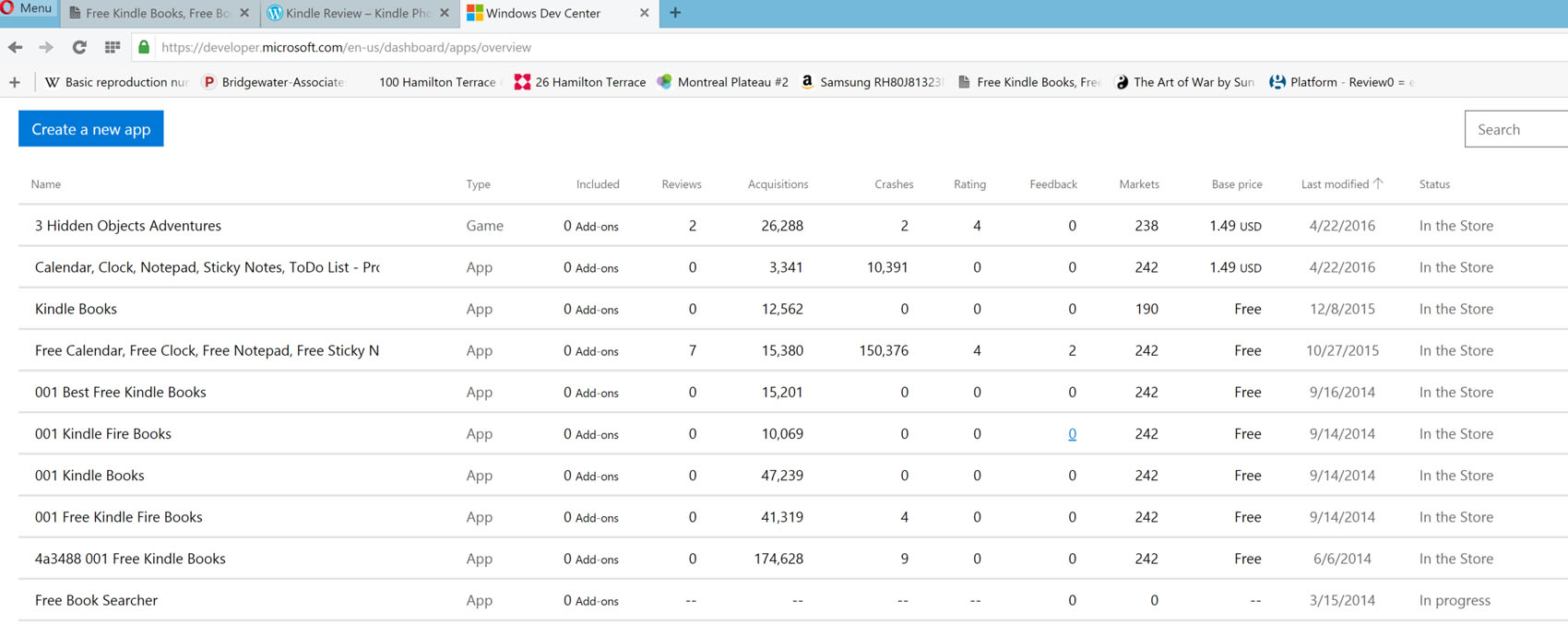Open the Platform - Review0 bookmark
1568x624 pixels.
point(1342,82)
